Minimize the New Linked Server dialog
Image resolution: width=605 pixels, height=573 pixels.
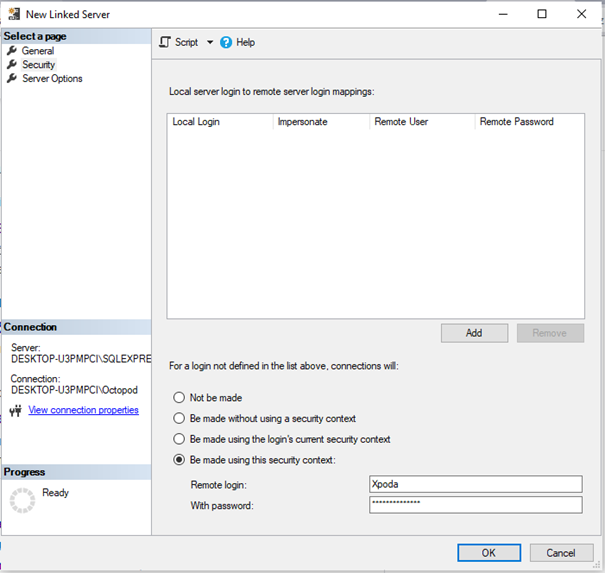pyautogui.click(x=503, y=14)
